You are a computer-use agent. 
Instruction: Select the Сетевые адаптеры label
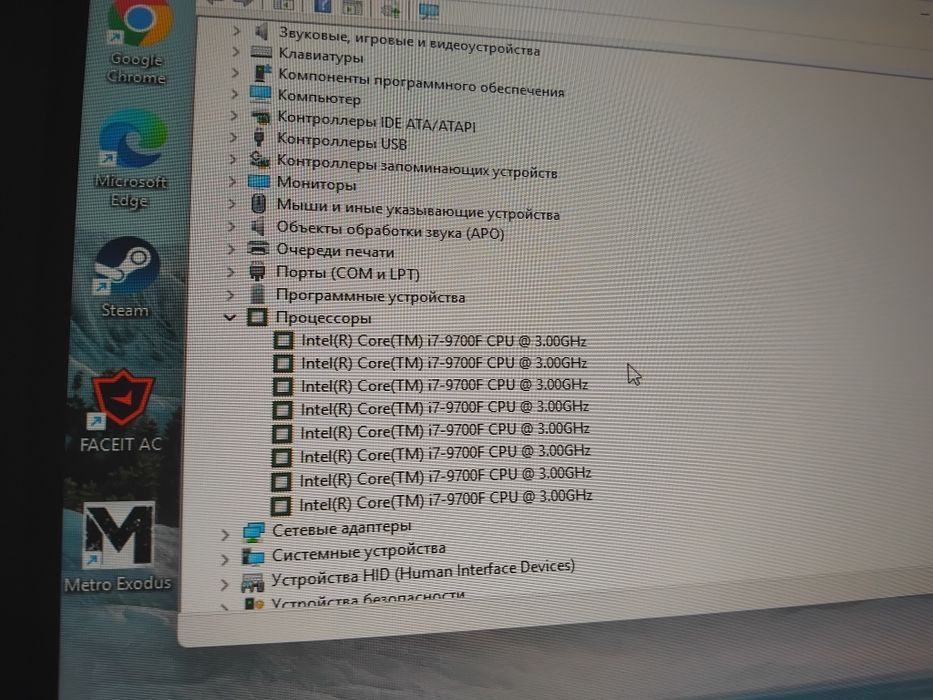[342, 528]
